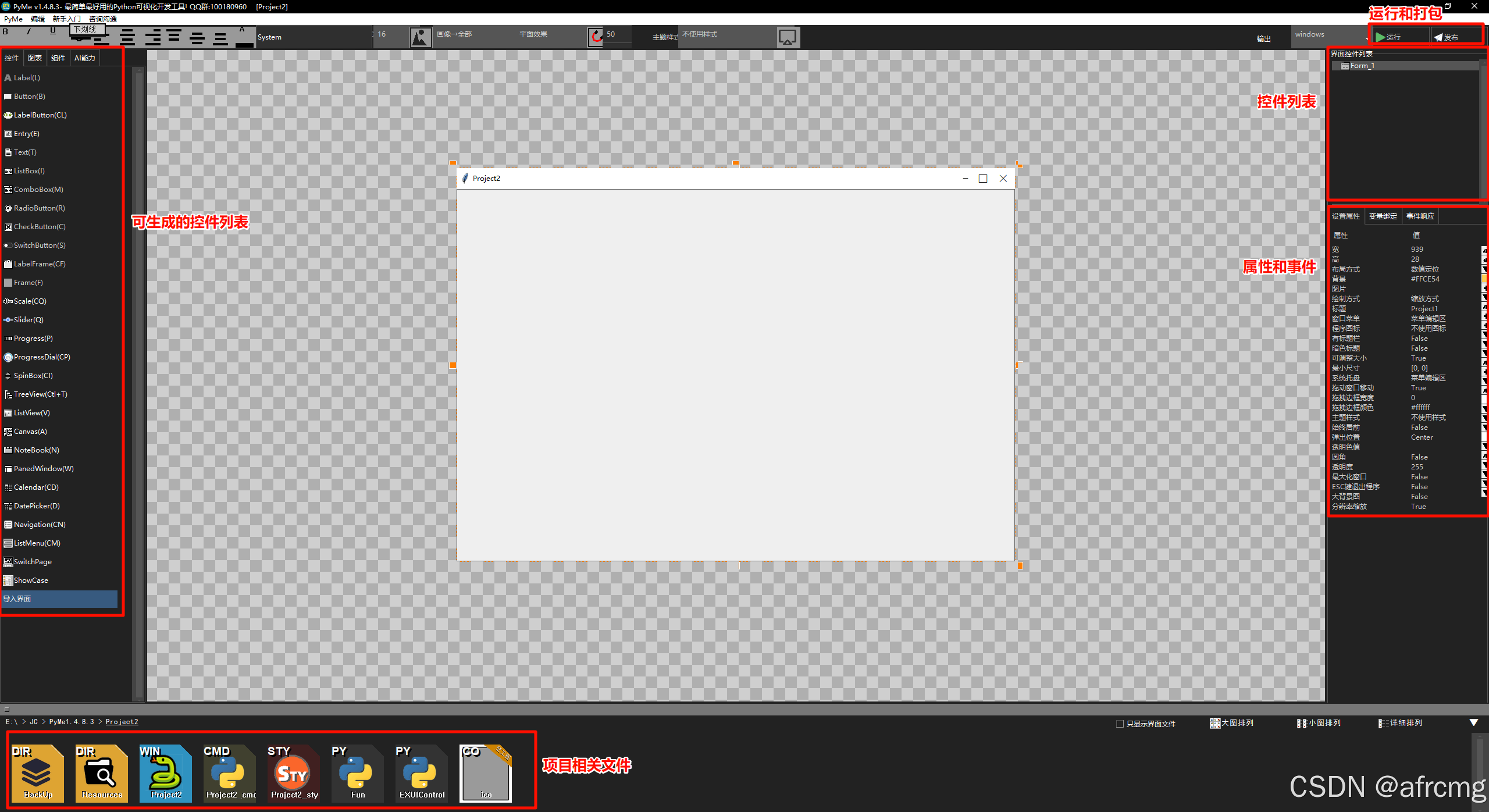This screenshot has height=812, width=1489.
Task: Click the monitor preview icon
Action: tap(788, 37)
